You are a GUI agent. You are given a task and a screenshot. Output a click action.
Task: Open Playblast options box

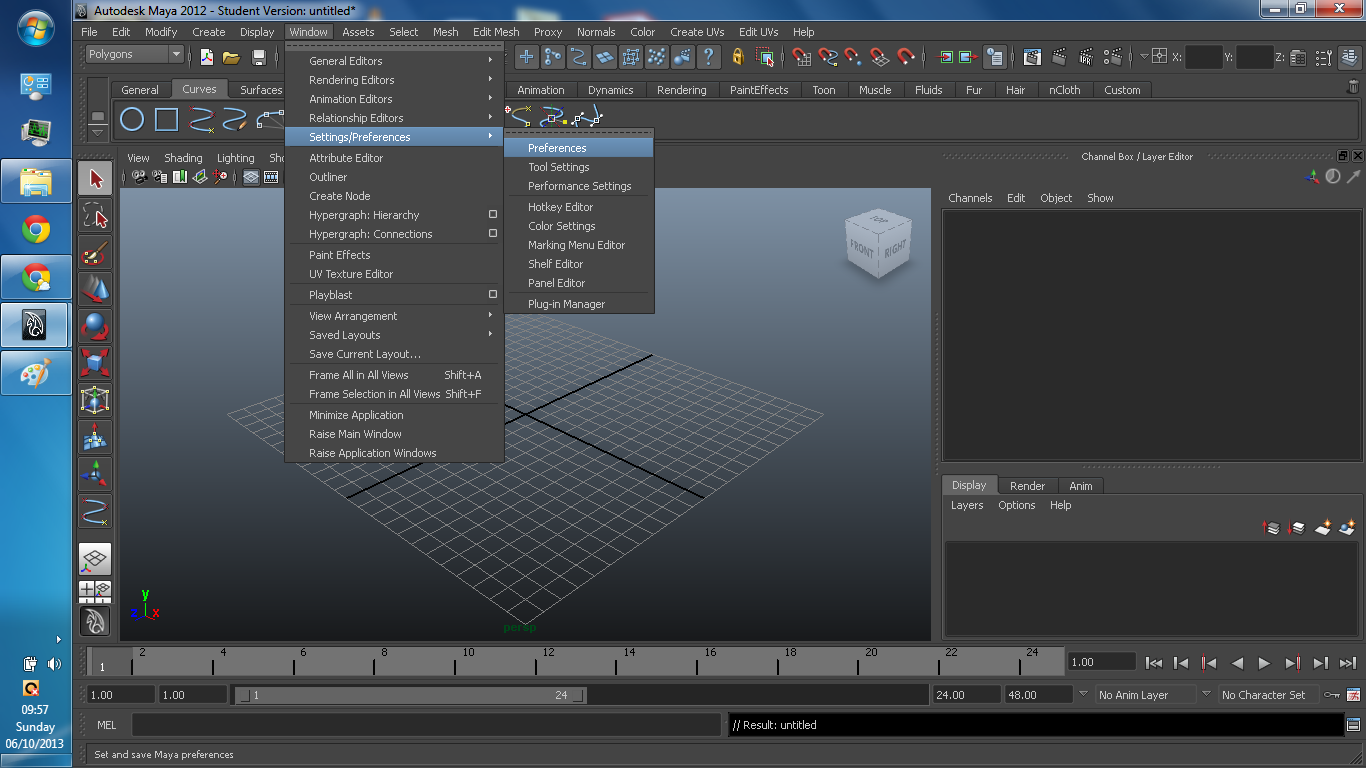[x=492, y=295]
